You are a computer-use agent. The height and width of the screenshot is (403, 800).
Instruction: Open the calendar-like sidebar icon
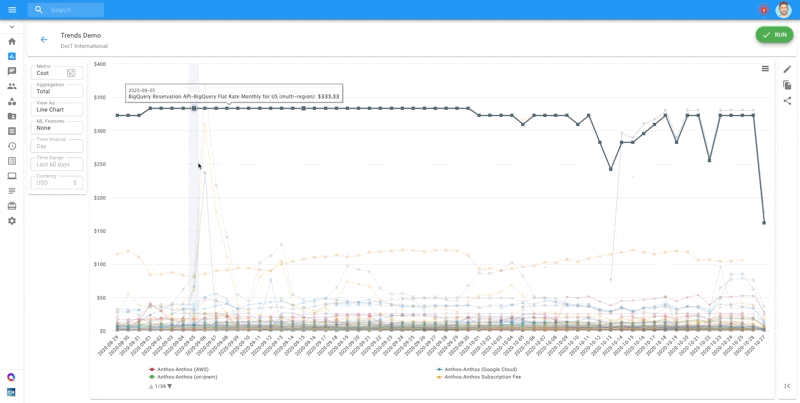12,206
